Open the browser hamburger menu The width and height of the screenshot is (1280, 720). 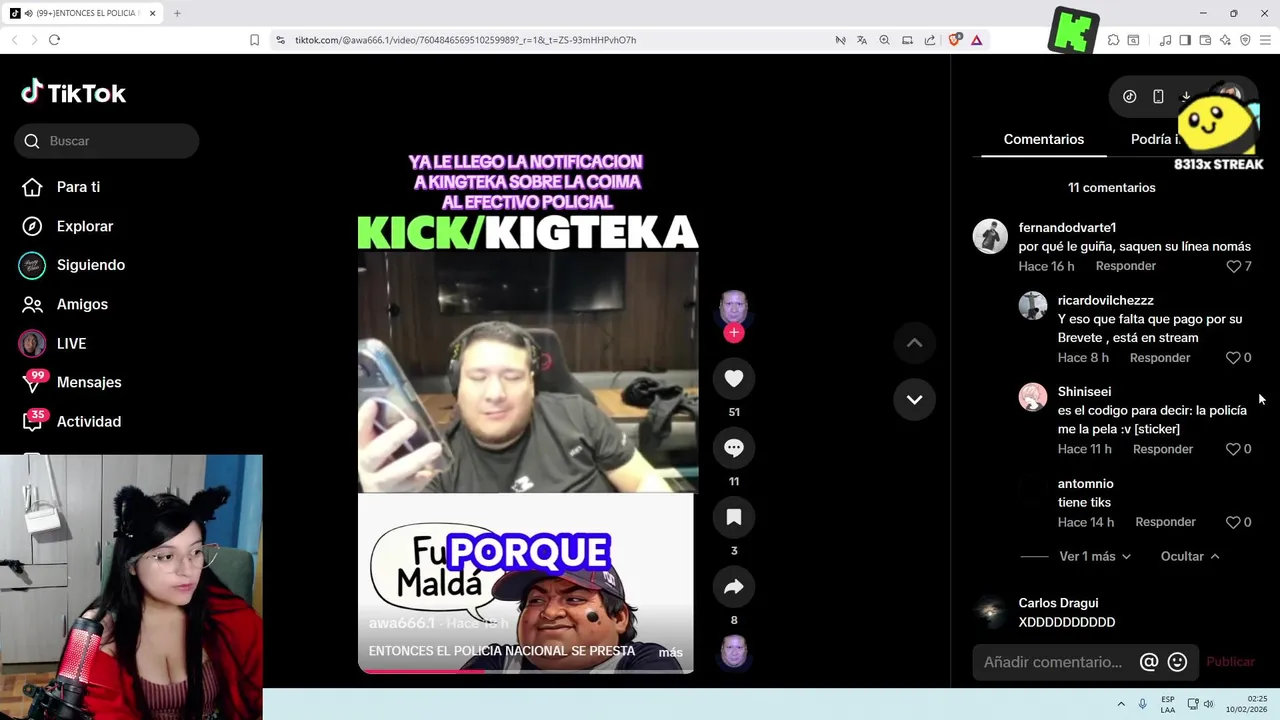(1265, 40)
